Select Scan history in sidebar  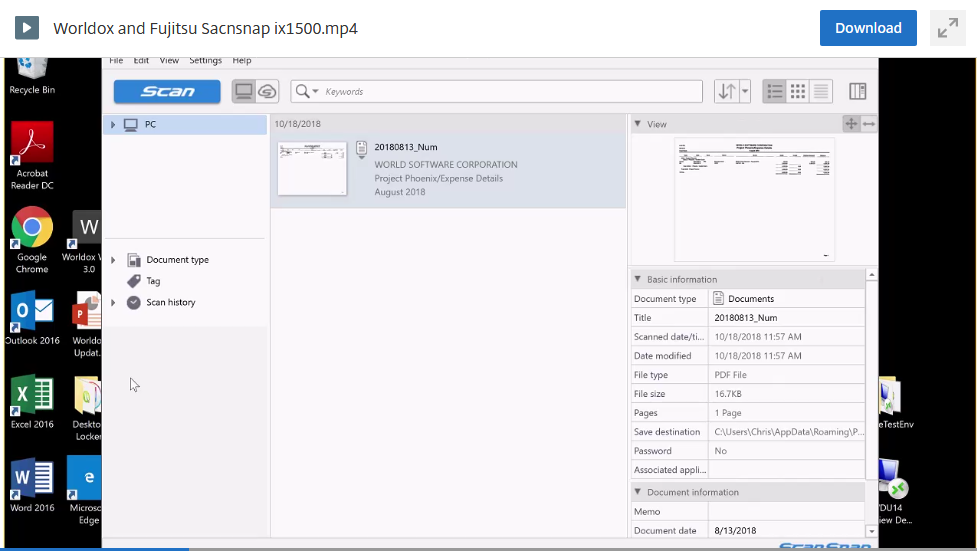click(x=171, y=302)
